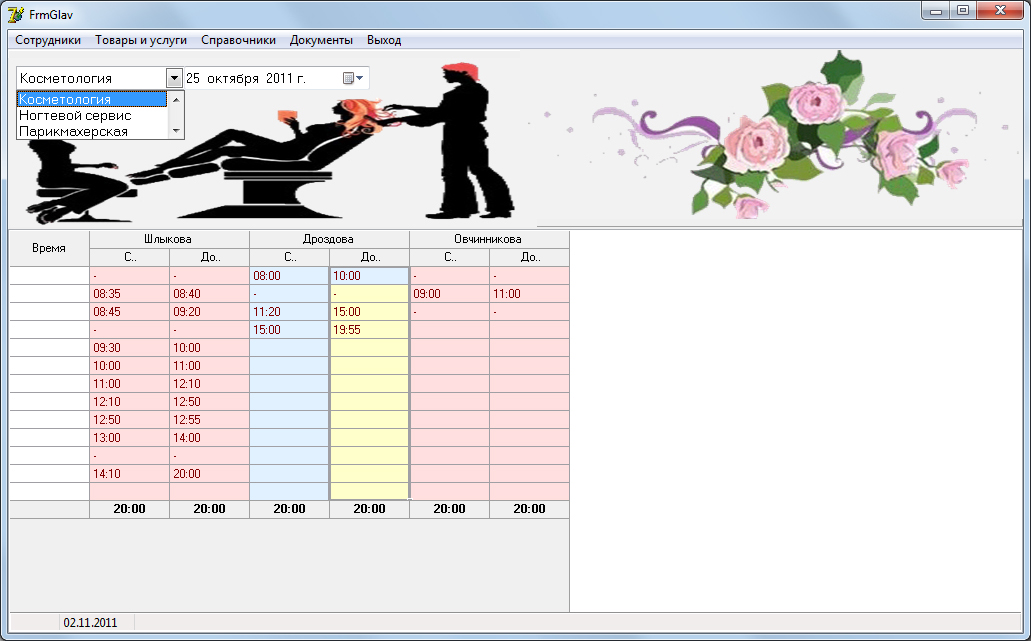Open the Справочники menu
Viewport: 1031px width, 641px height.
coord(238,40)
